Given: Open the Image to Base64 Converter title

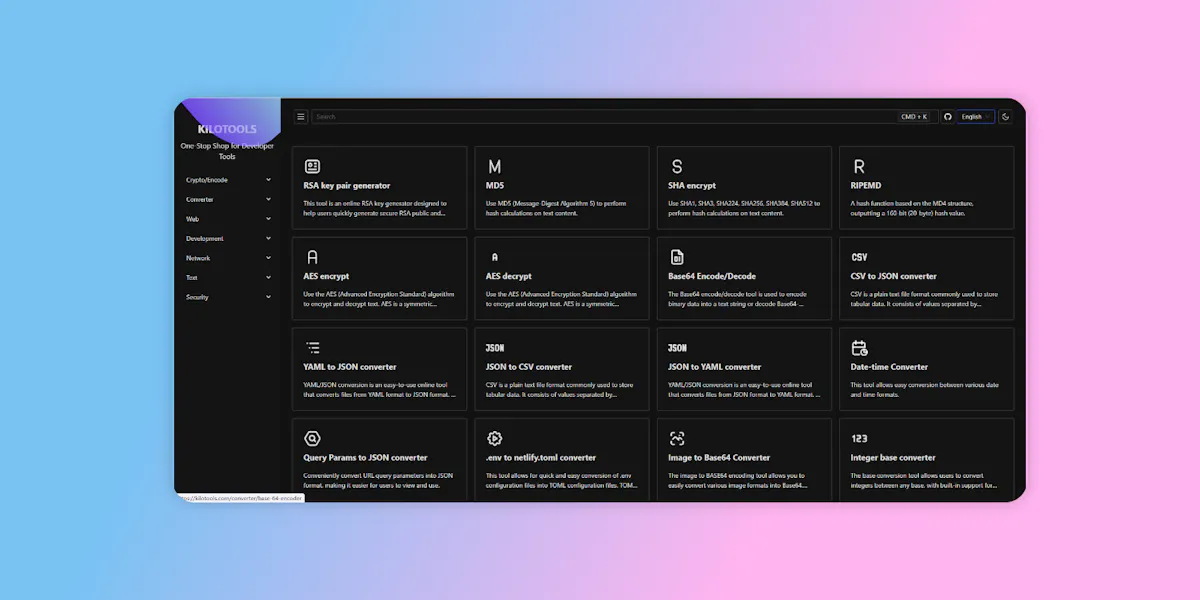Looking at the screenshot, I should 719,458.
